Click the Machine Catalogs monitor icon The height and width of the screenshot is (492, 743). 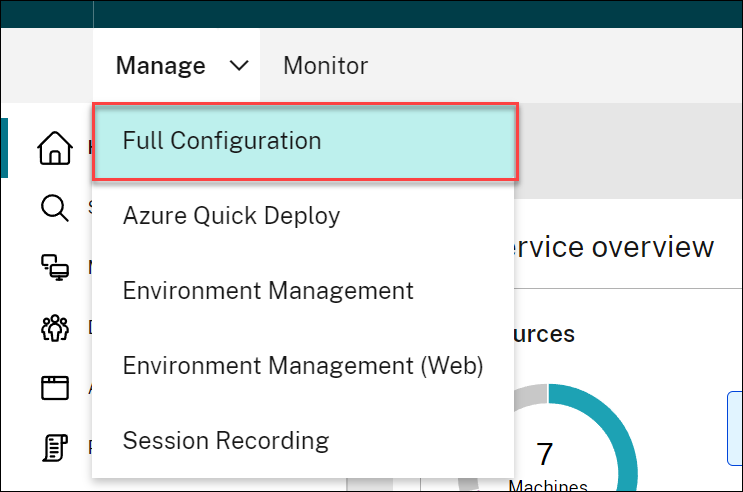tap(54, 267)
